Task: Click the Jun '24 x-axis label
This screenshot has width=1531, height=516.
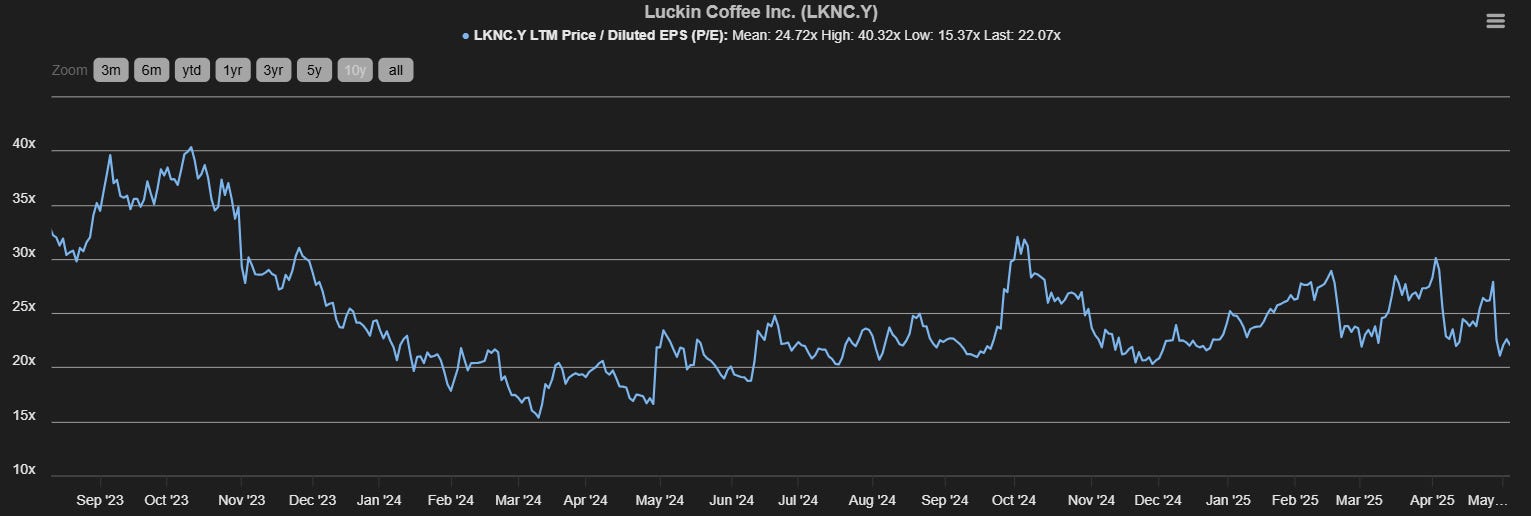Action: [x=731, y=500]
